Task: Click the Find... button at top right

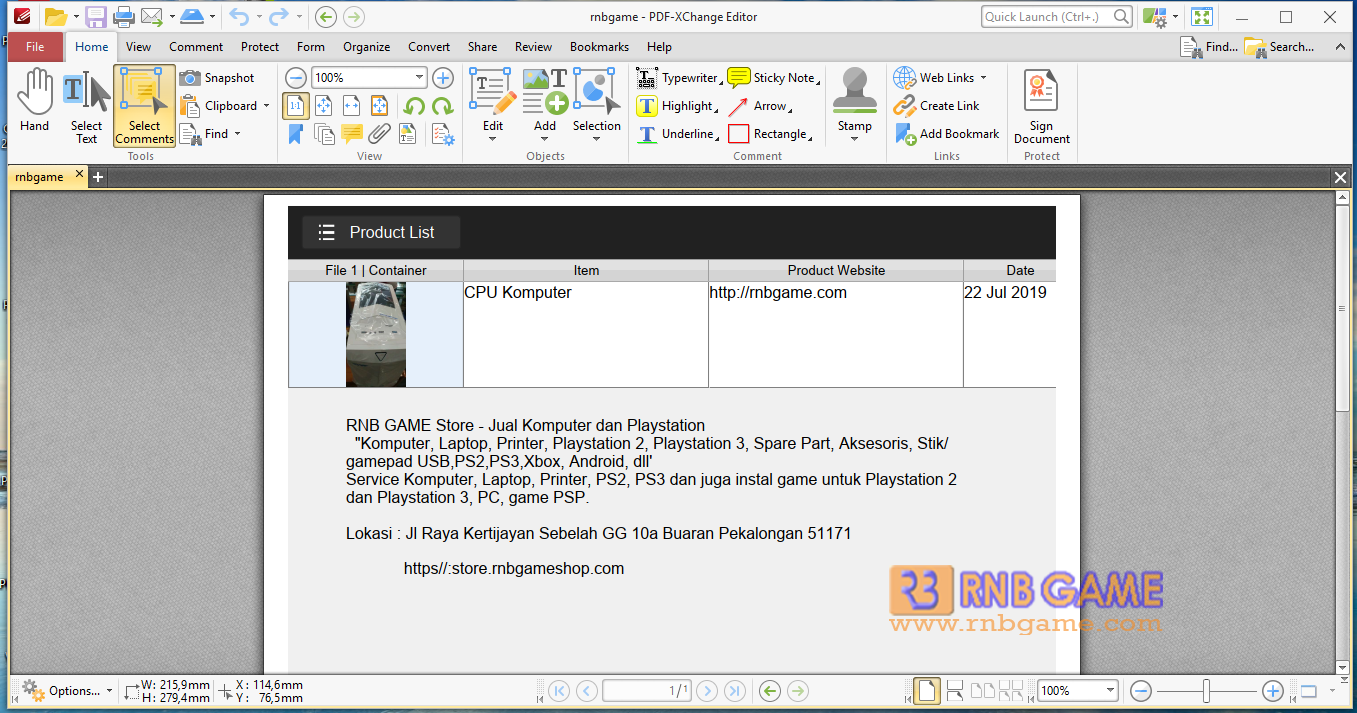Action: click(x=1209, y=47)
